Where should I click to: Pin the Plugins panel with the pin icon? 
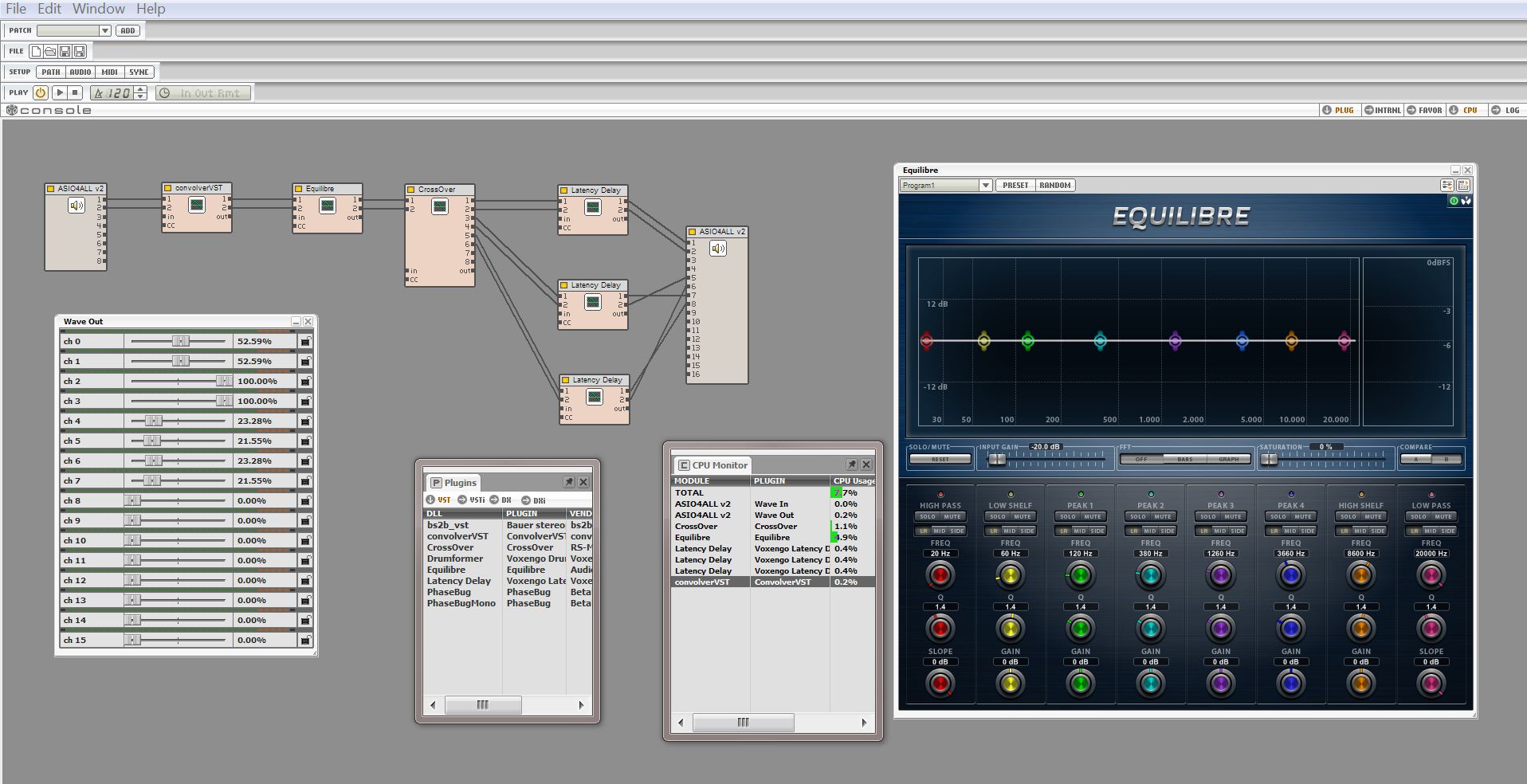point(569,482)
